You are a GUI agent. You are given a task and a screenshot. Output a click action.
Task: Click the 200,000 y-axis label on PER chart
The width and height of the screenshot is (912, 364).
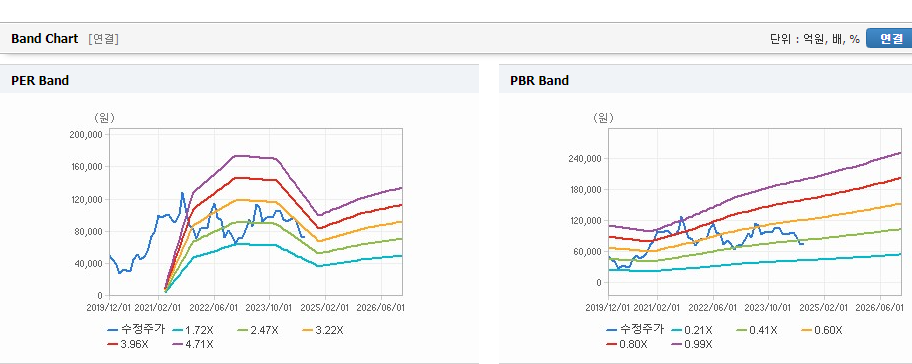(x=86, y=134)
